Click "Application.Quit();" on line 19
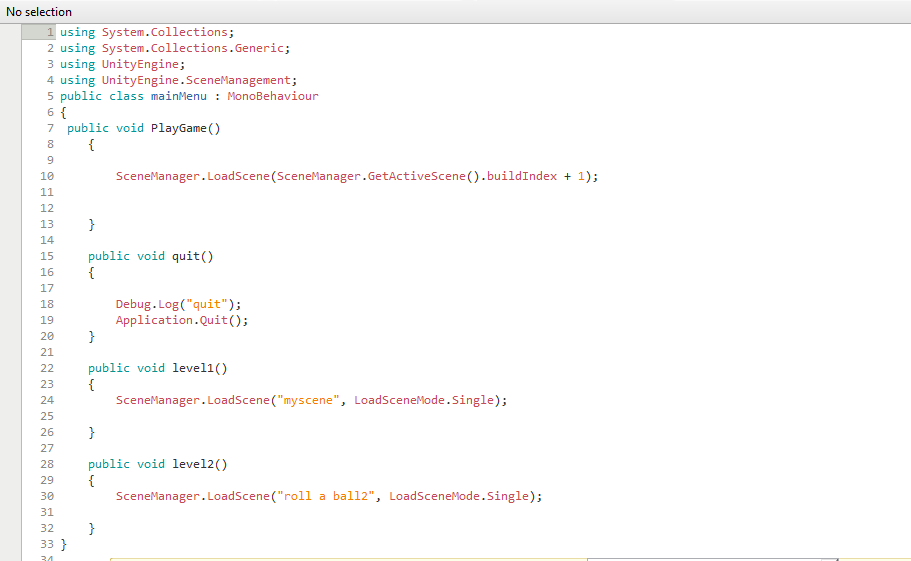Viewport: 911px width, 561px height. coord(182,320)
